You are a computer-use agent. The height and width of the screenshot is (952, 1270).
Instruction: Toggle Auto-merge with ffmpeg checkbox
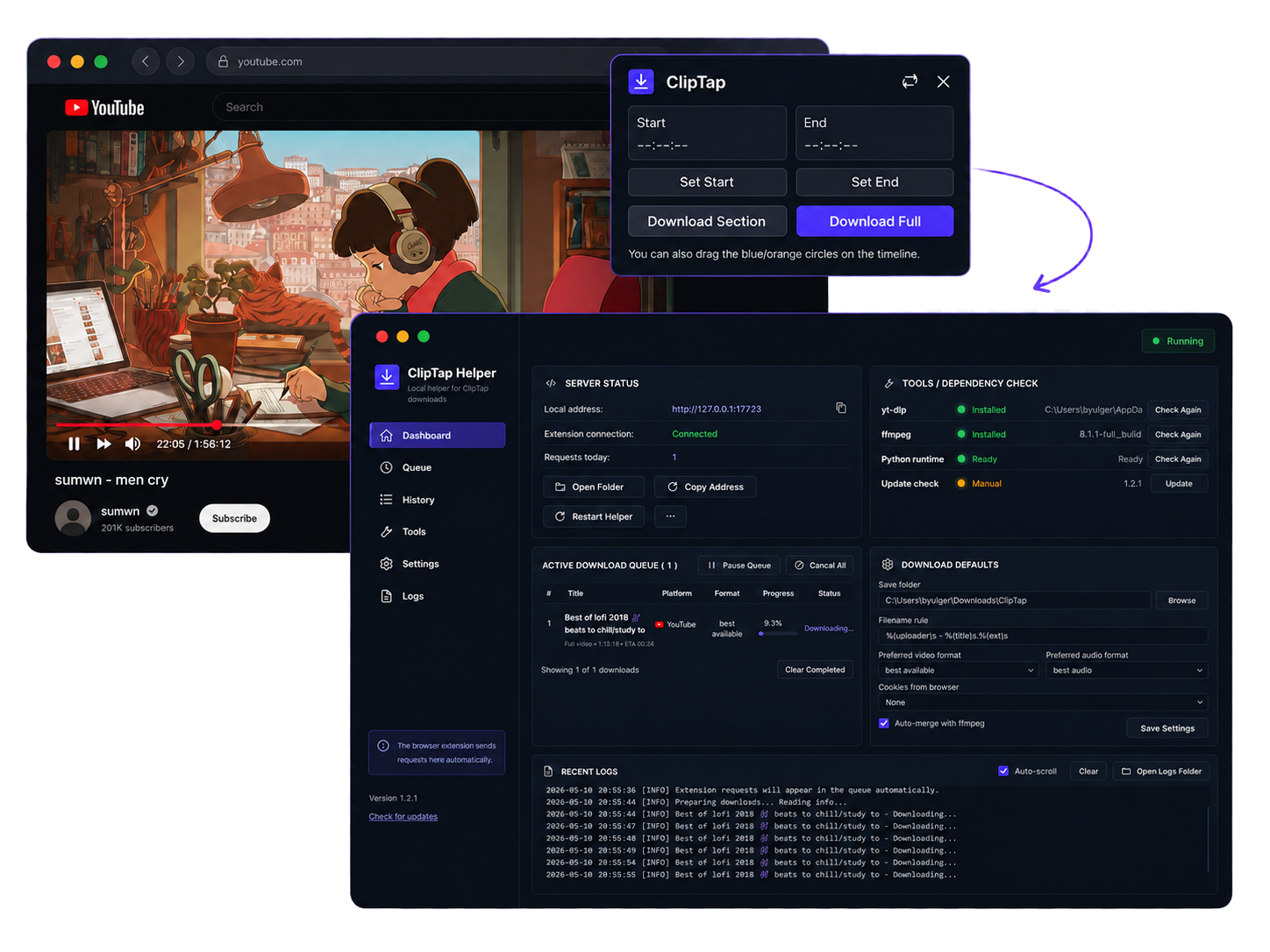(x=884, y=723)
